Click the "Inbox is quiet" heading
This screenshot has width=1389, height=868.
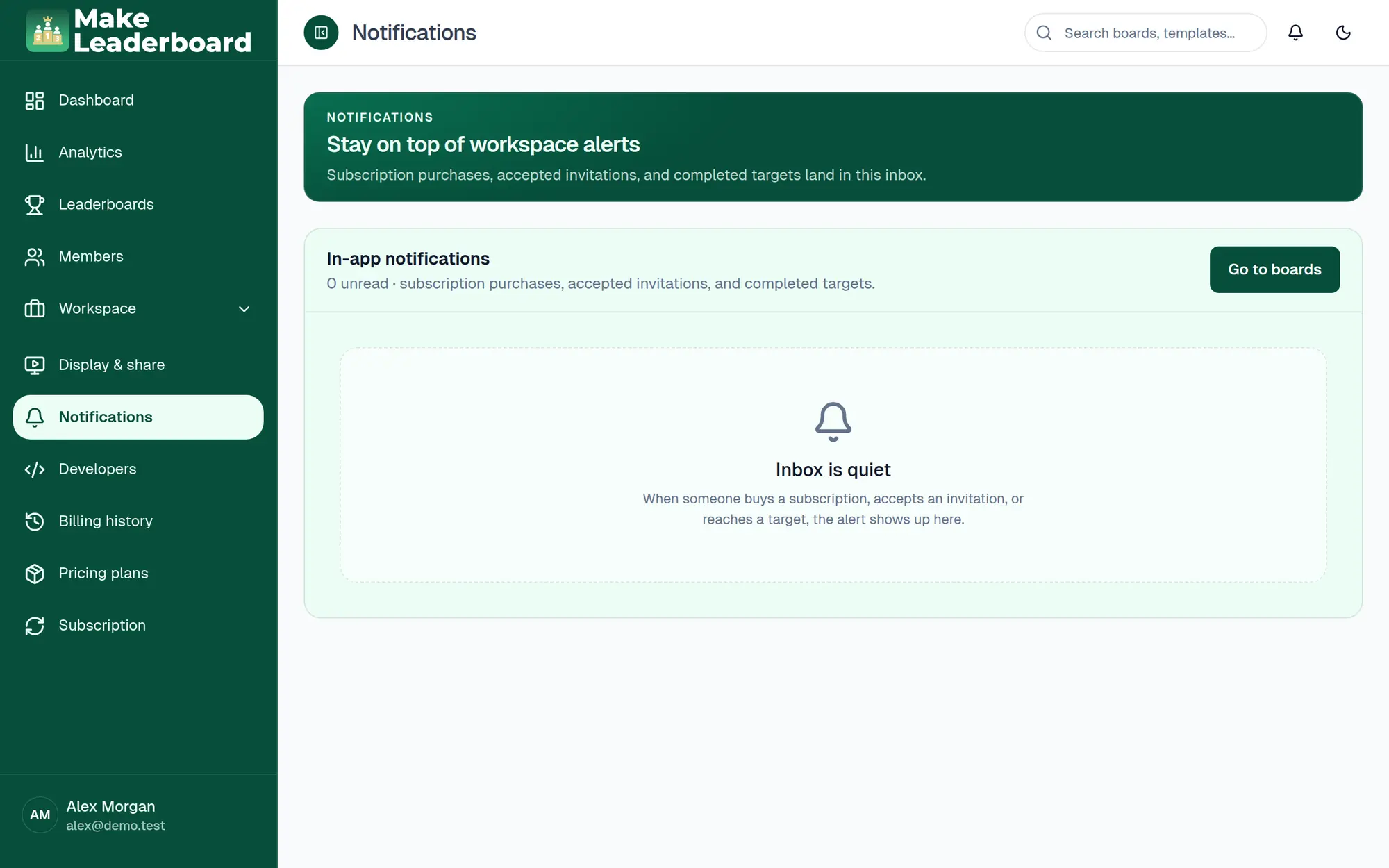[833, 470]
